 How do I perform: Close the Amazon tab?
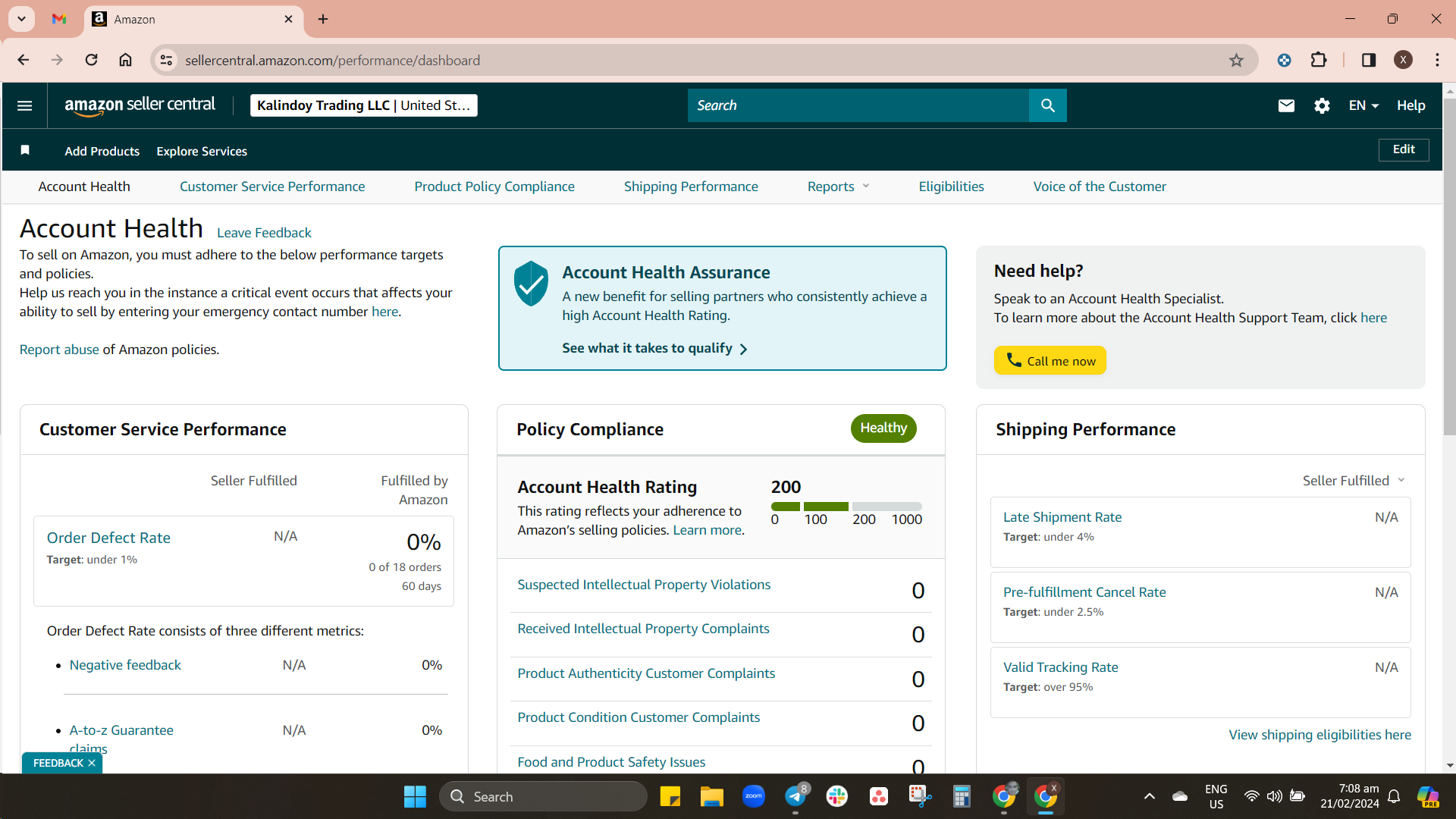point(288,19)
